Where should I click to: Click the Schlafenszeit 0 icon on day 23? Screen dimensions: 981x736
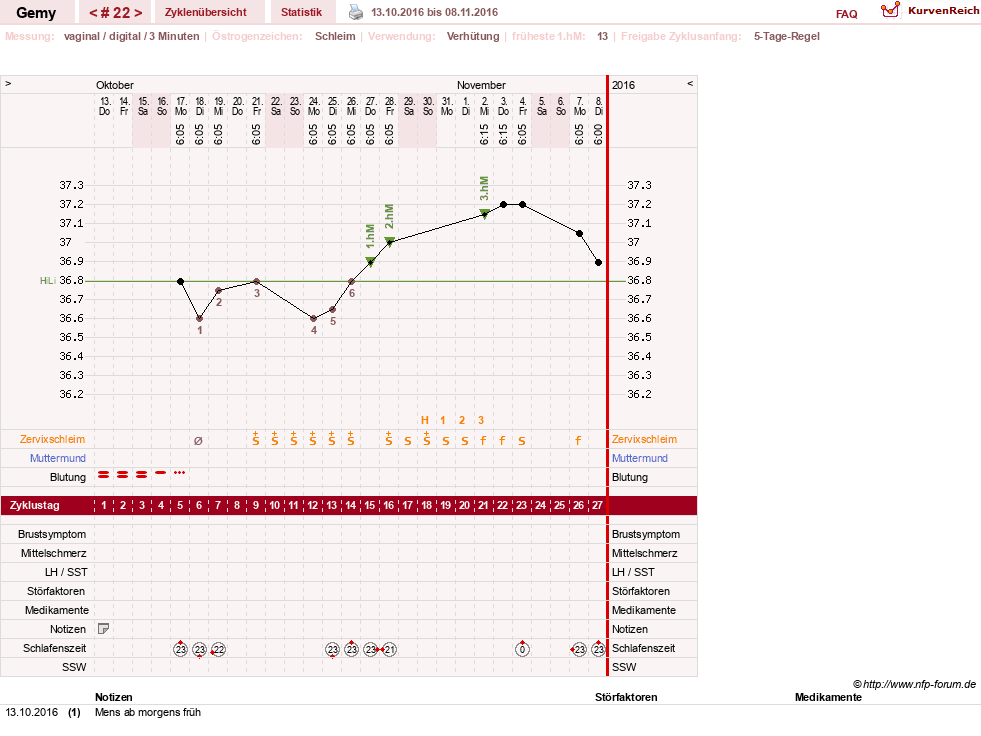click(x=522, y=649)
